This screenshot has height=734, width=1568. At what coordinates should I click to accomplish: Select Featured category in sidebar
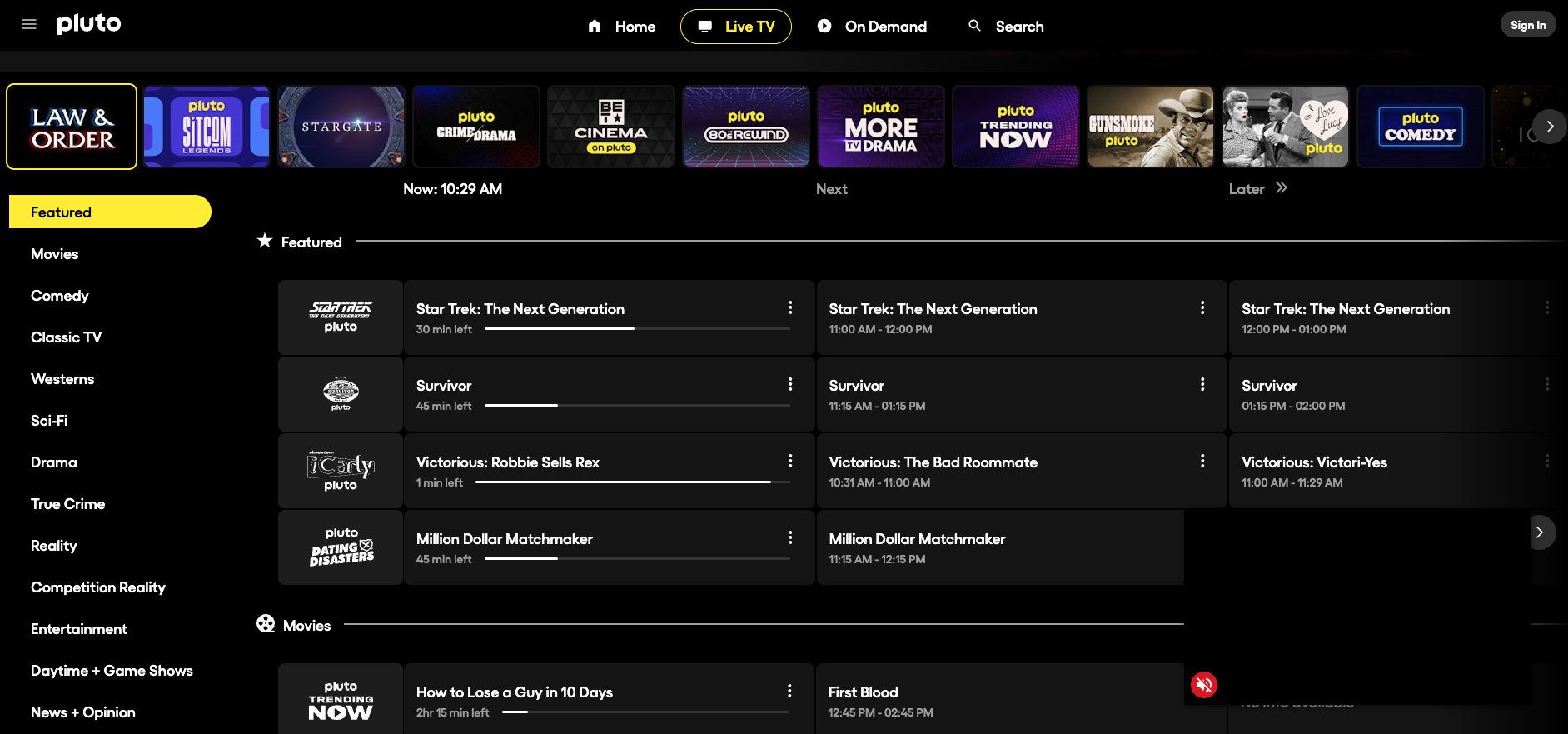(x=110, y=212)
